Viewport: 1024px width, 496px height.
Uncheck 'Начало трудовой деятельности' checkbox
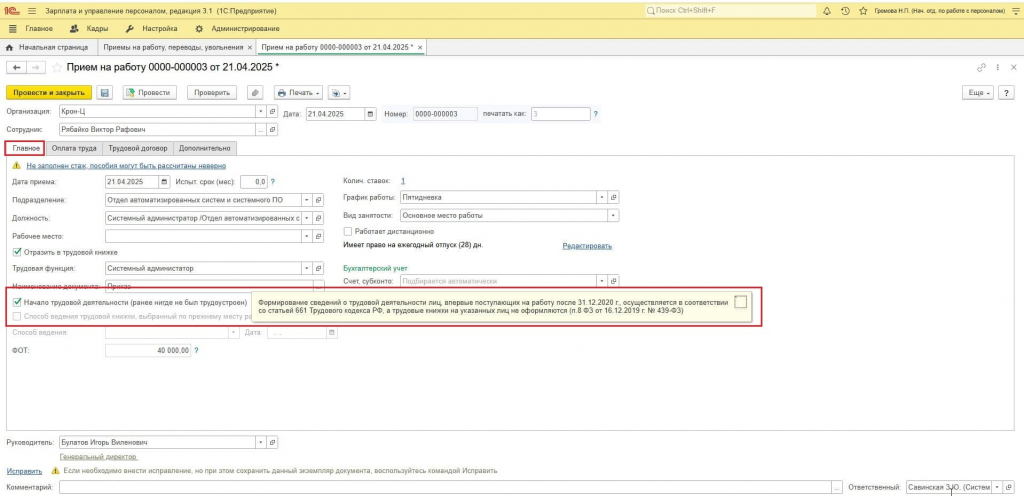pyautogui.click(x=17, y=303)
